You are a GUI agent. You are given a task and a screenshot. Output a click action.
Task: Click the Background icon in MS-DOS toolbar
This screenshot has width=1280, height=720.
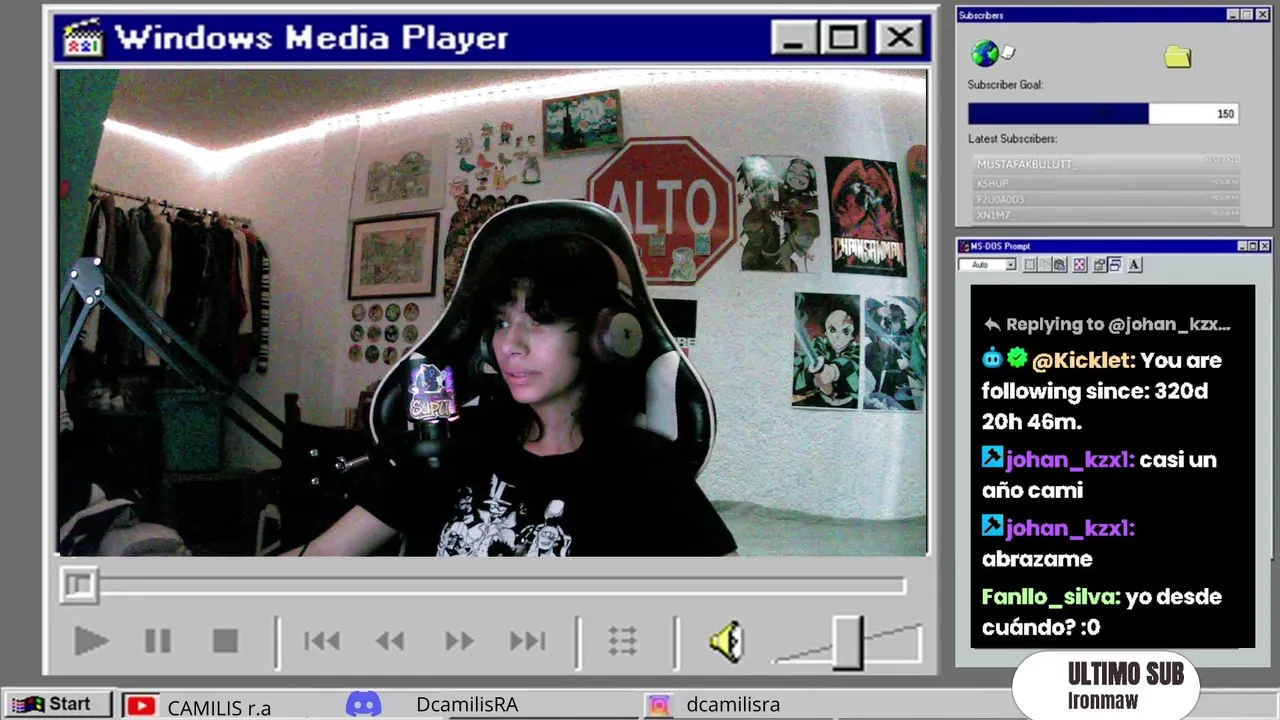point(1115,265)
